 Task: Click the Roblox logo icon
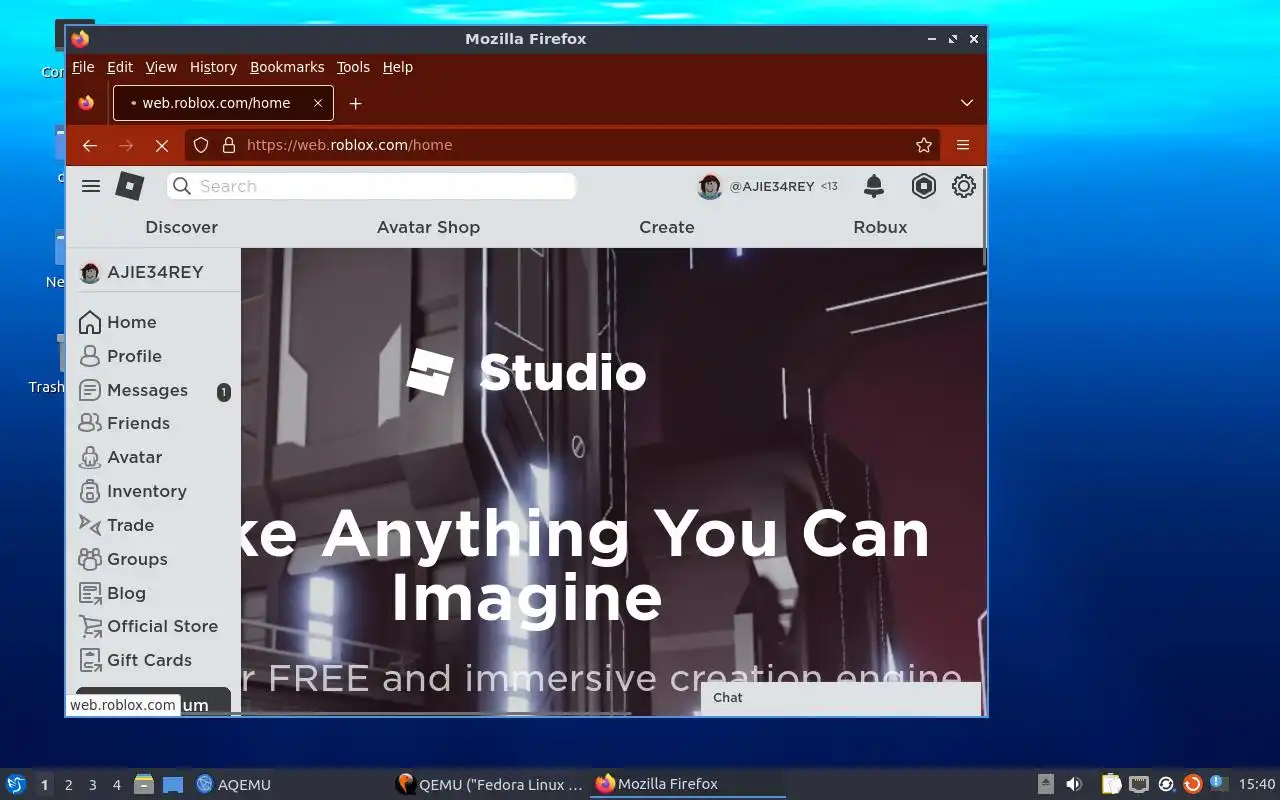click(130, 186)
